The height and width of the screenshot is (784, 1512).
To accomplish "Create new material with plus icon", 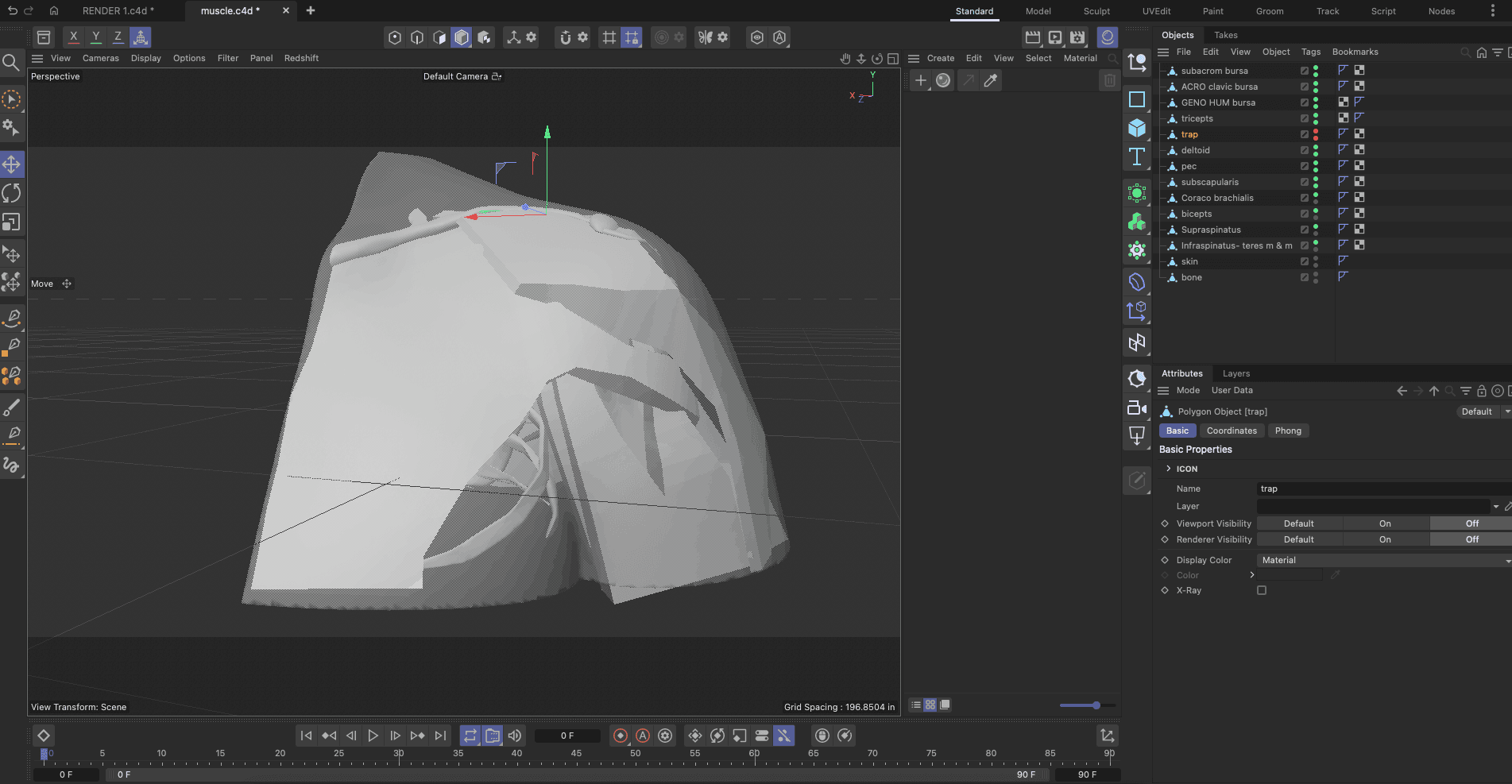I will coord(921,80).
